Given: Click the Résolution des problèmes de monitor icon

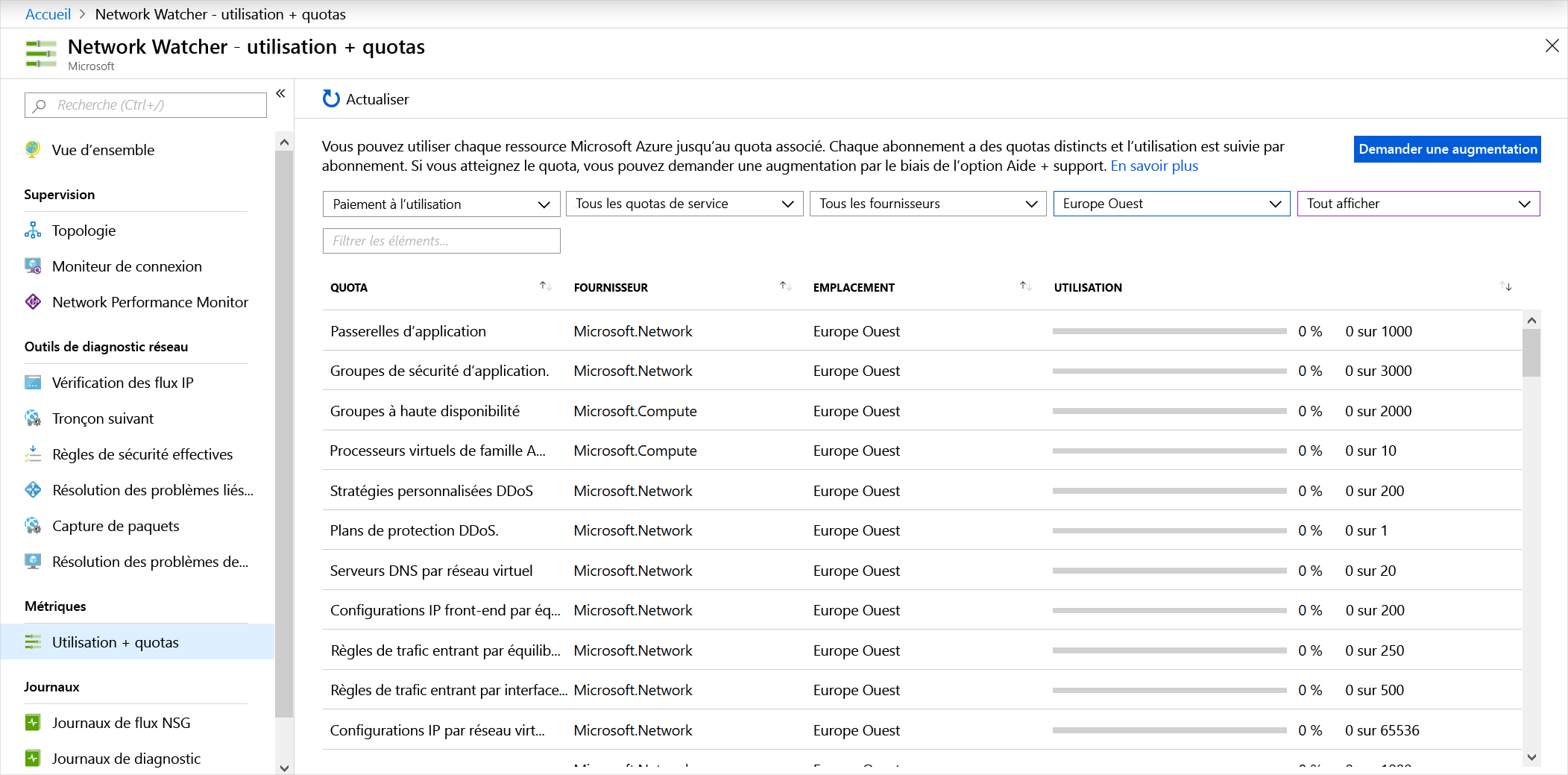Looking at the screenshot, I should (x=33, y=561).
